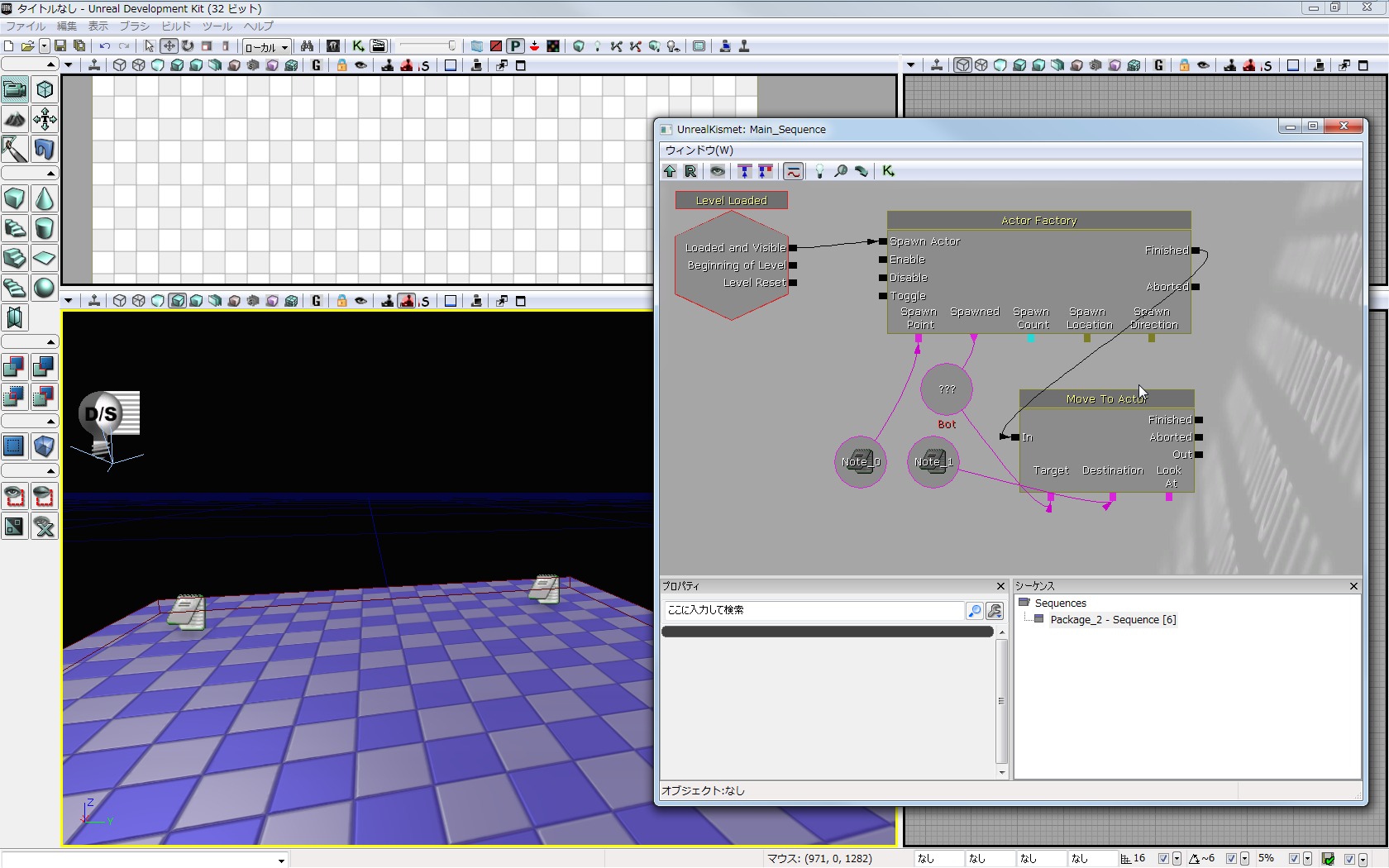Open the coordinate system ローカル dropdown
The image size is (1389, 868).
tap(266, 47)
